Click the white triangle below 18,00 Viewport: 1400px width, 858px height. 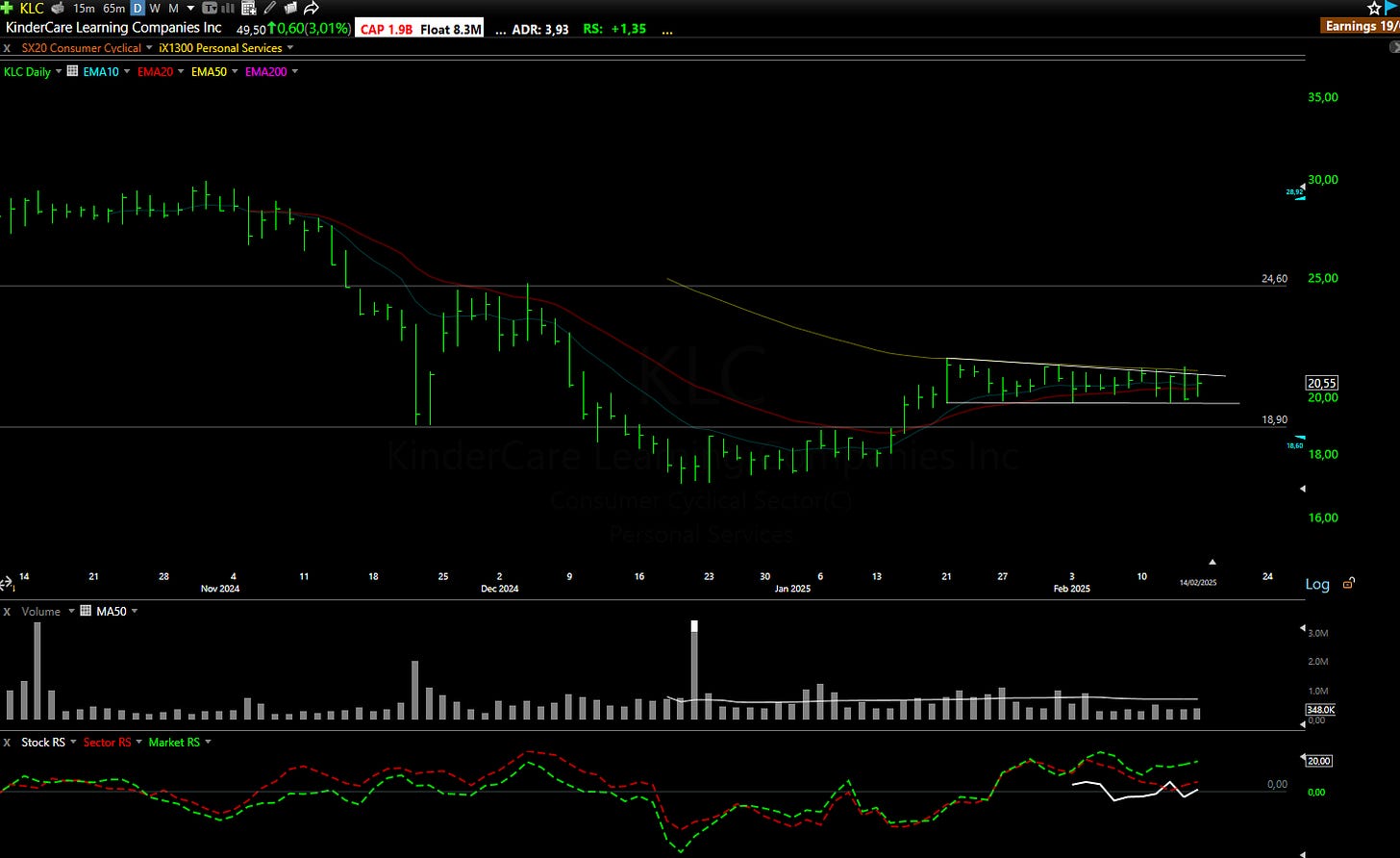[1302, 489]
